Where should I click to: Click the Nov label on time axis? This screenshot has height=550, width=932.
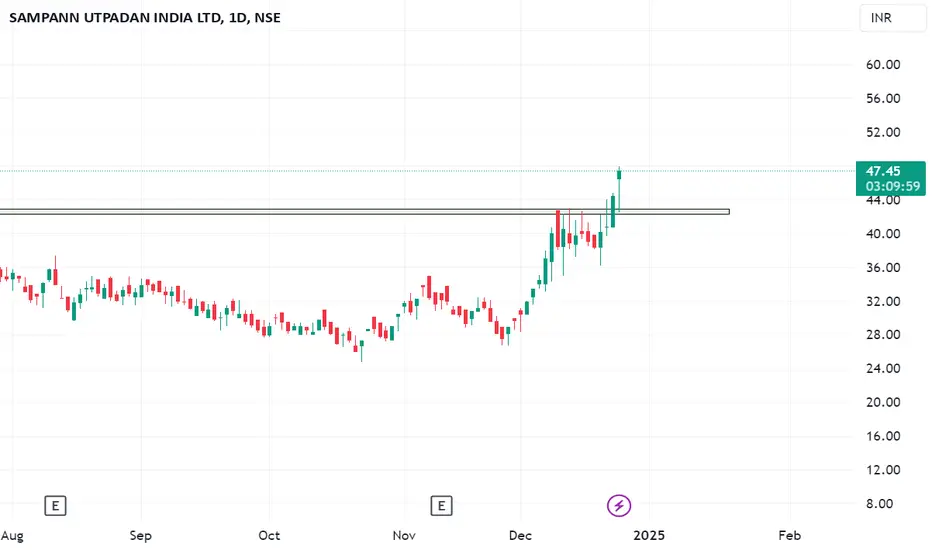[404, 536]
